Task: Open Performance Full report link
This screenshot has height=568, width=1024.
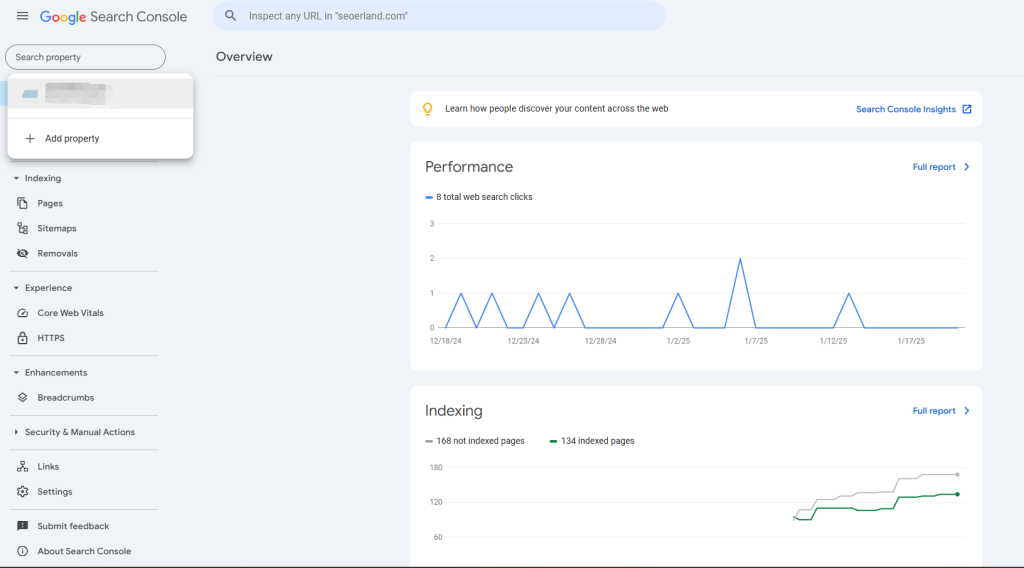Action: [940, 167]
